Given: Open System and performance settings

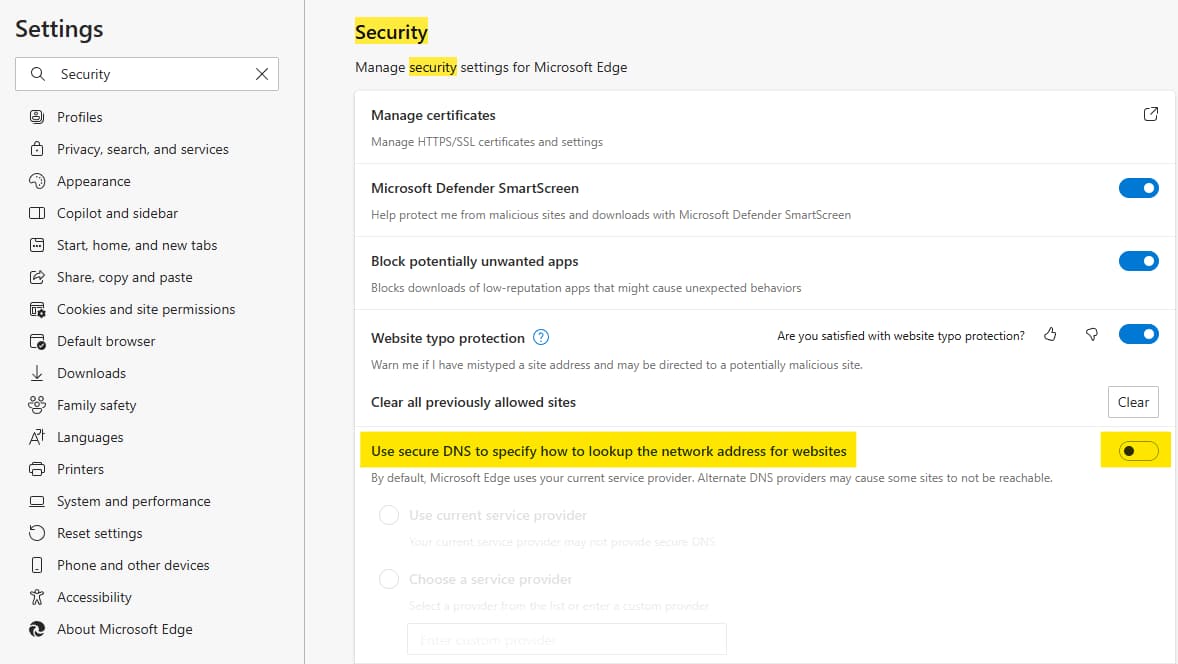Looking at the screenshot, I should coord(133,501).
